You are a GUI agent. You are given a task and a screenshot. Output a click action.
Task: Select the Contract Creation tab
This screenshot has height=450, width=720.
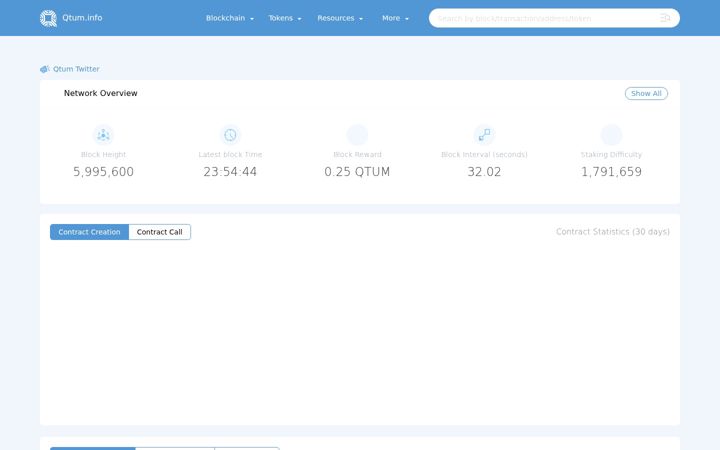coord(89,232)
